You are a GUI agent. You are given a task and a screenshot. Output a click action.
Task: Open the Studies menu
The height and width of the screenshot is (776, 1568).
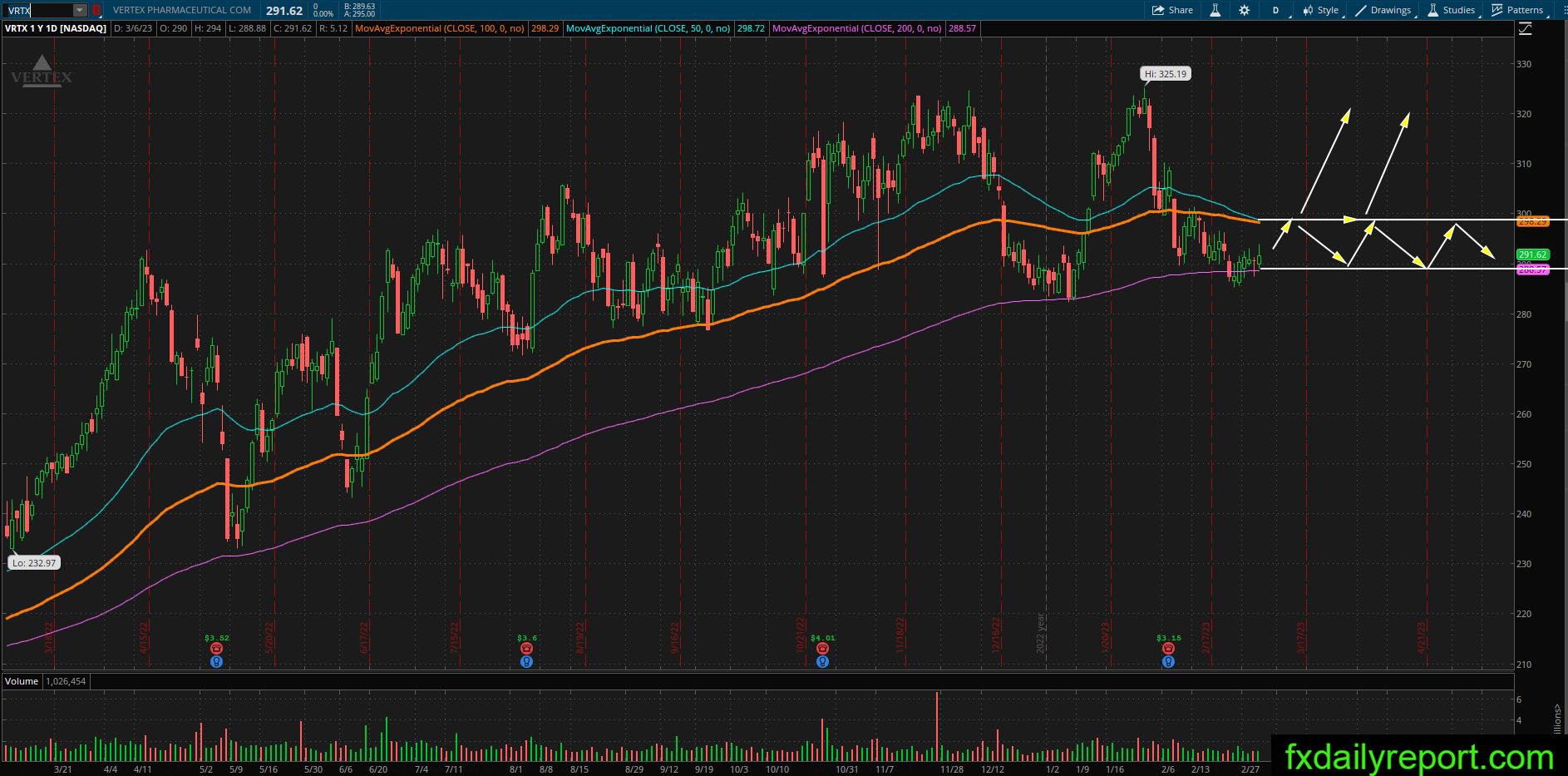coord(1452,10)
